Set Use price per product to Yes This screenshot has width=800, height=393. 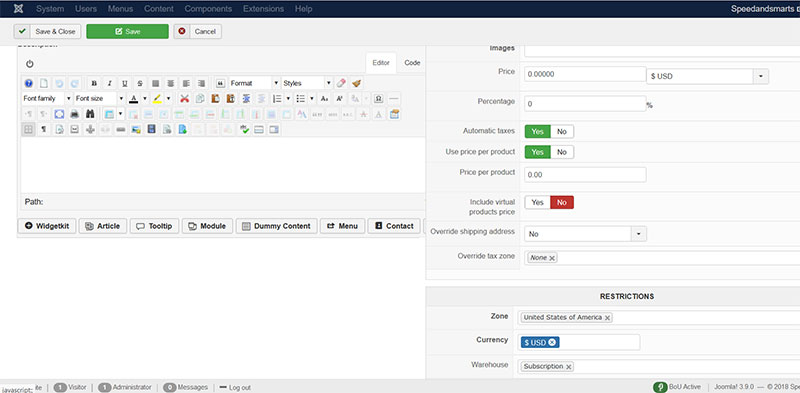537,152
